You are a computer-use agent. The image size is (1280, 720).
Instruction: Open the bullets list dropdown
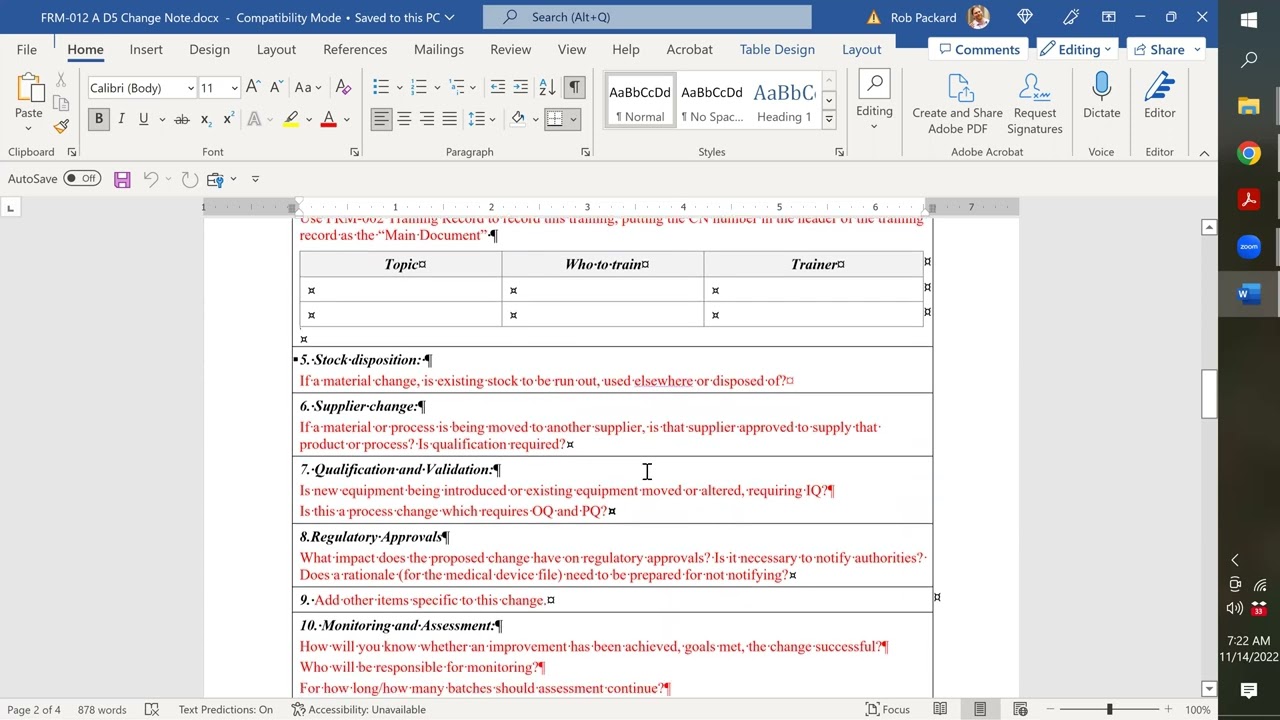tap(399, 88)
